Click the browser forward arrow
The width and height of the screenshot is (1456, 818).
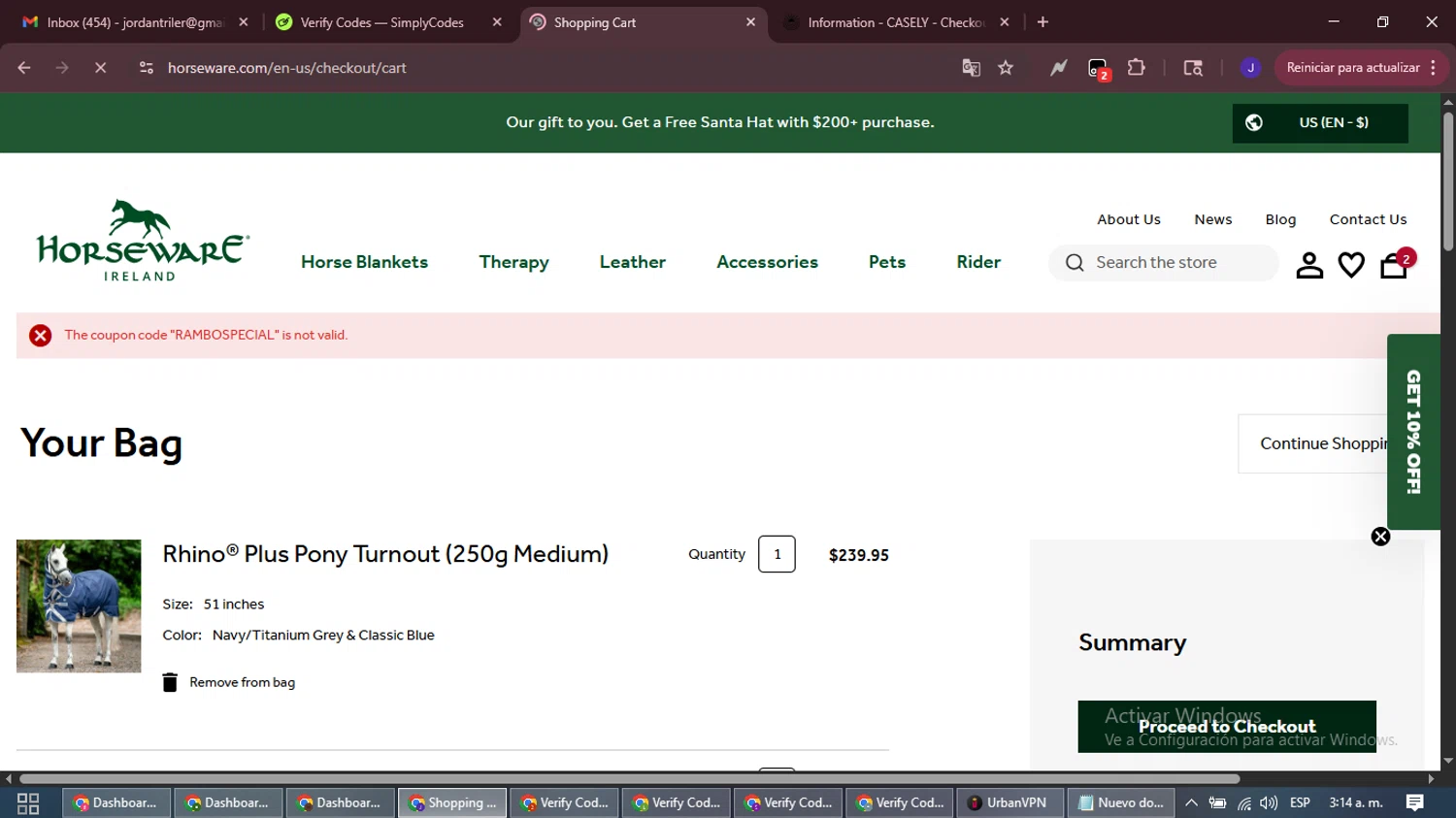tap(62, 68)
